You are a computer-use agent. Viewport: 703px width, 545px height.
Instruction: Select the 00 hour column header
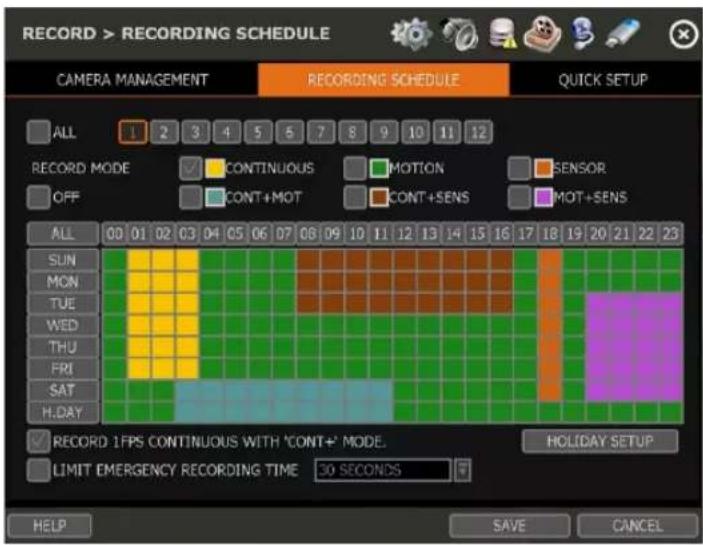coord(115,234)
